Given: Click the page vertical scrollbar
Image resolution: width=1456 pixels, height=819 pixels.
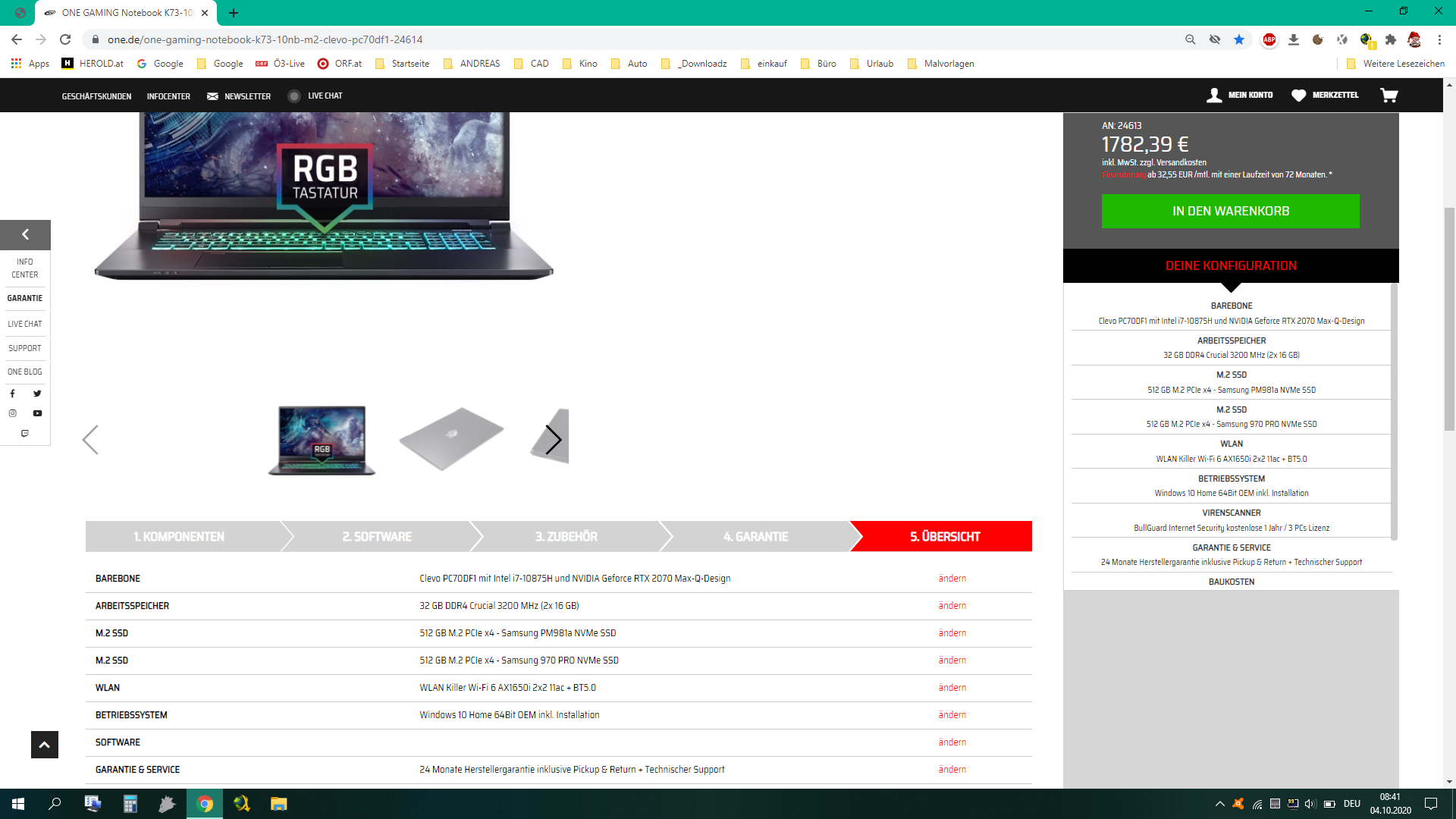Looking at the screenshot, I should pyautogui.click(x=1449, y=318).
